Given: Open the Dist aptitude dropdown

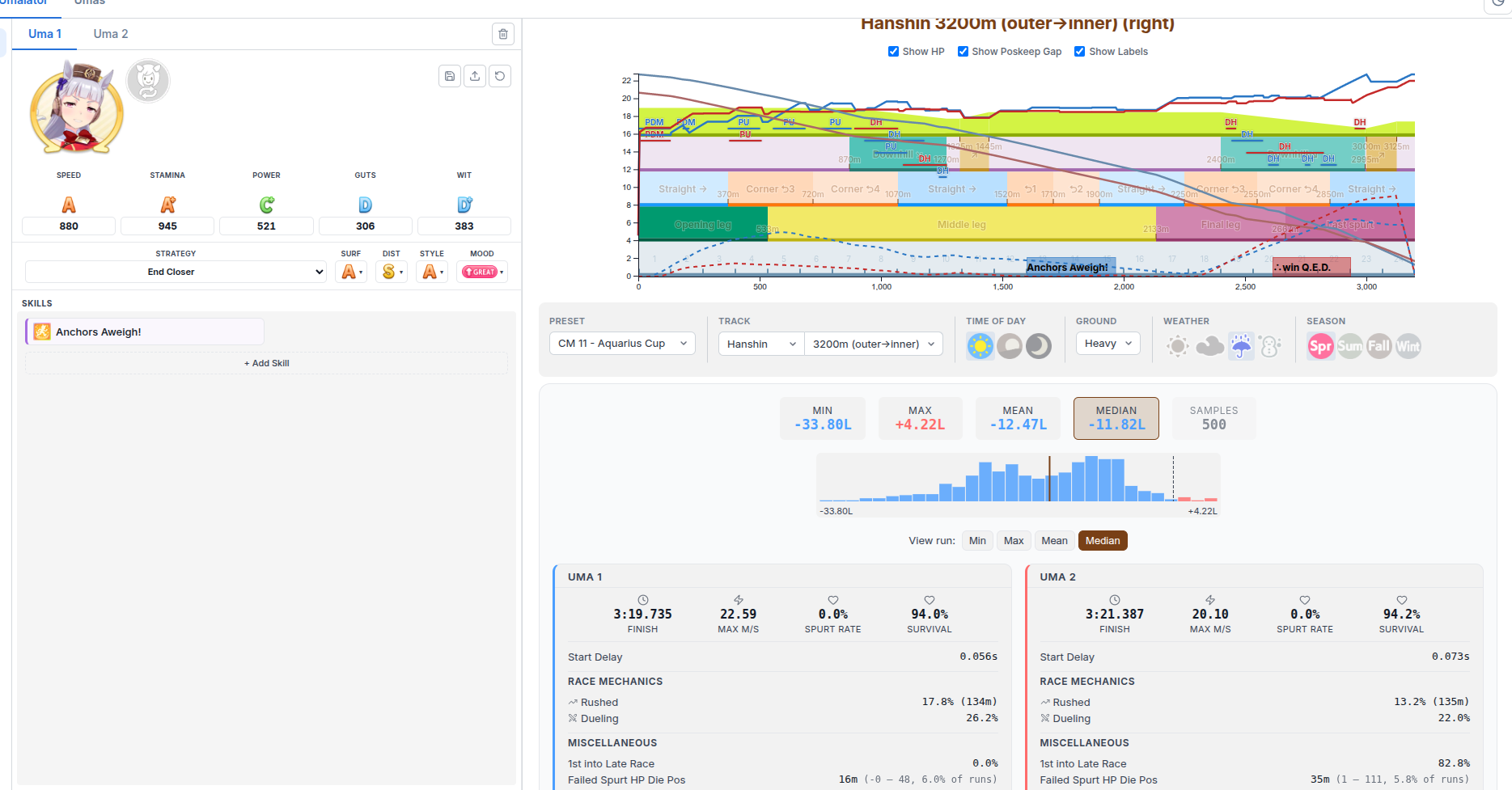Looking at the screenshot, I should (x=392, y=272).
